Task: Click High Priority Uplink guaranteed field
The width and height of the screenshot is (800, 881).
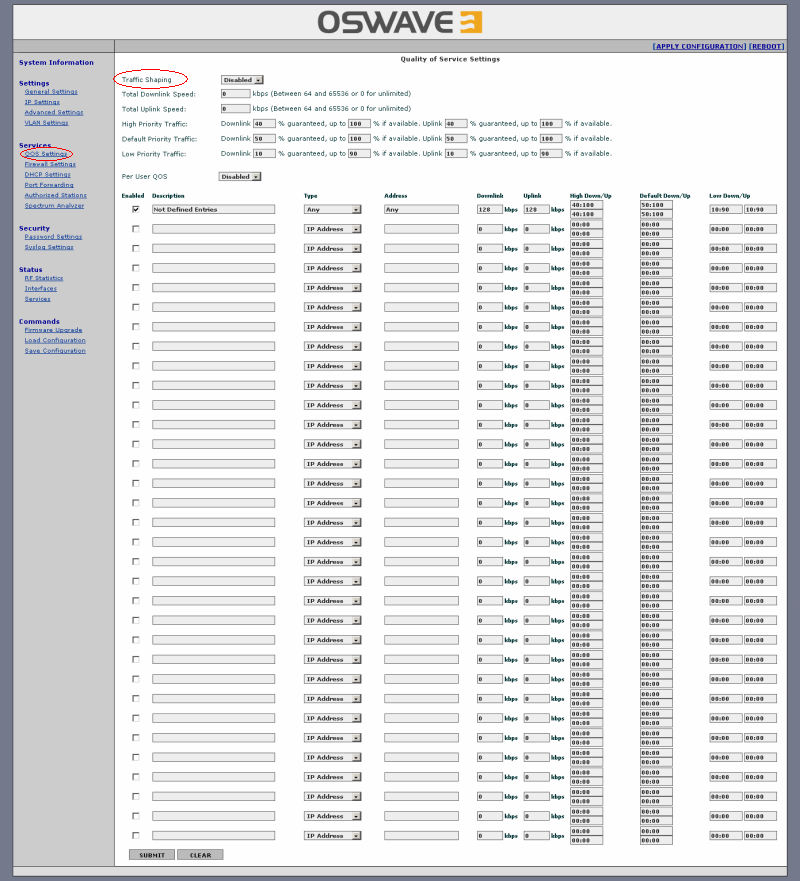Action: coord(456,124)
